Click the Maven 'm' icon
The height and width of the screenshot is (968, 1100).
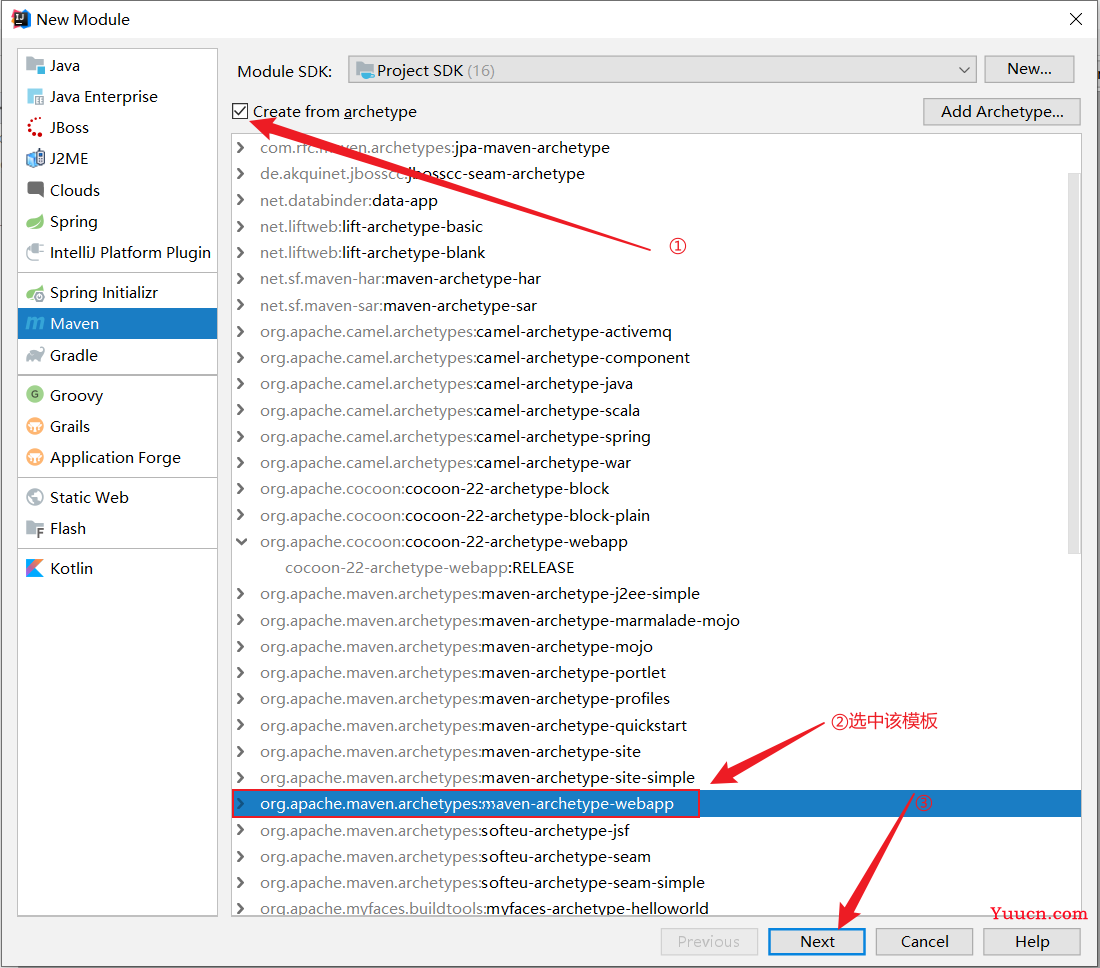point(35,323)
